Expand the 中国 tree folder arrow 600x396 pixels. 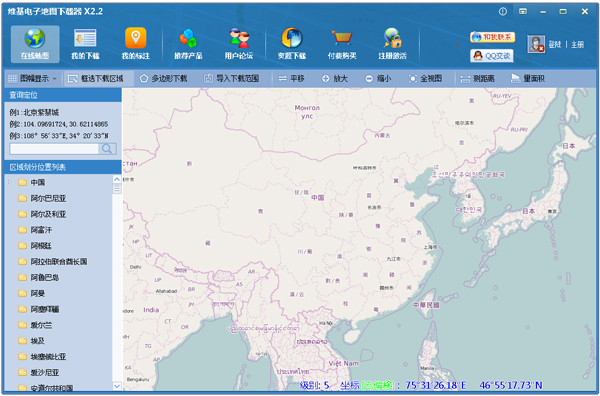click(x=10, y=182)
